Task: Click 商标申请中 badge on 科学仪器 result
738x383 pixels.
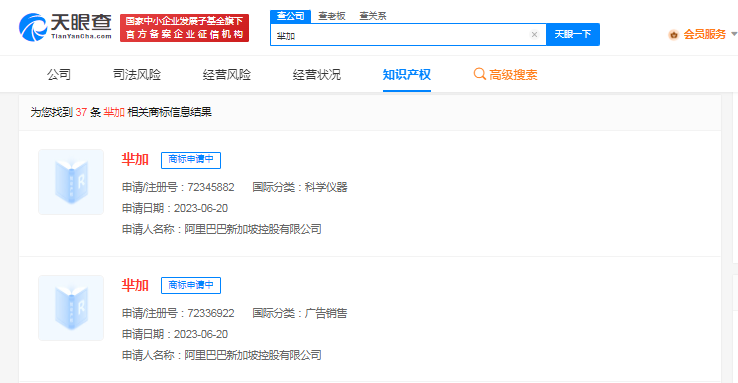Action: click(x=191, y=160)
